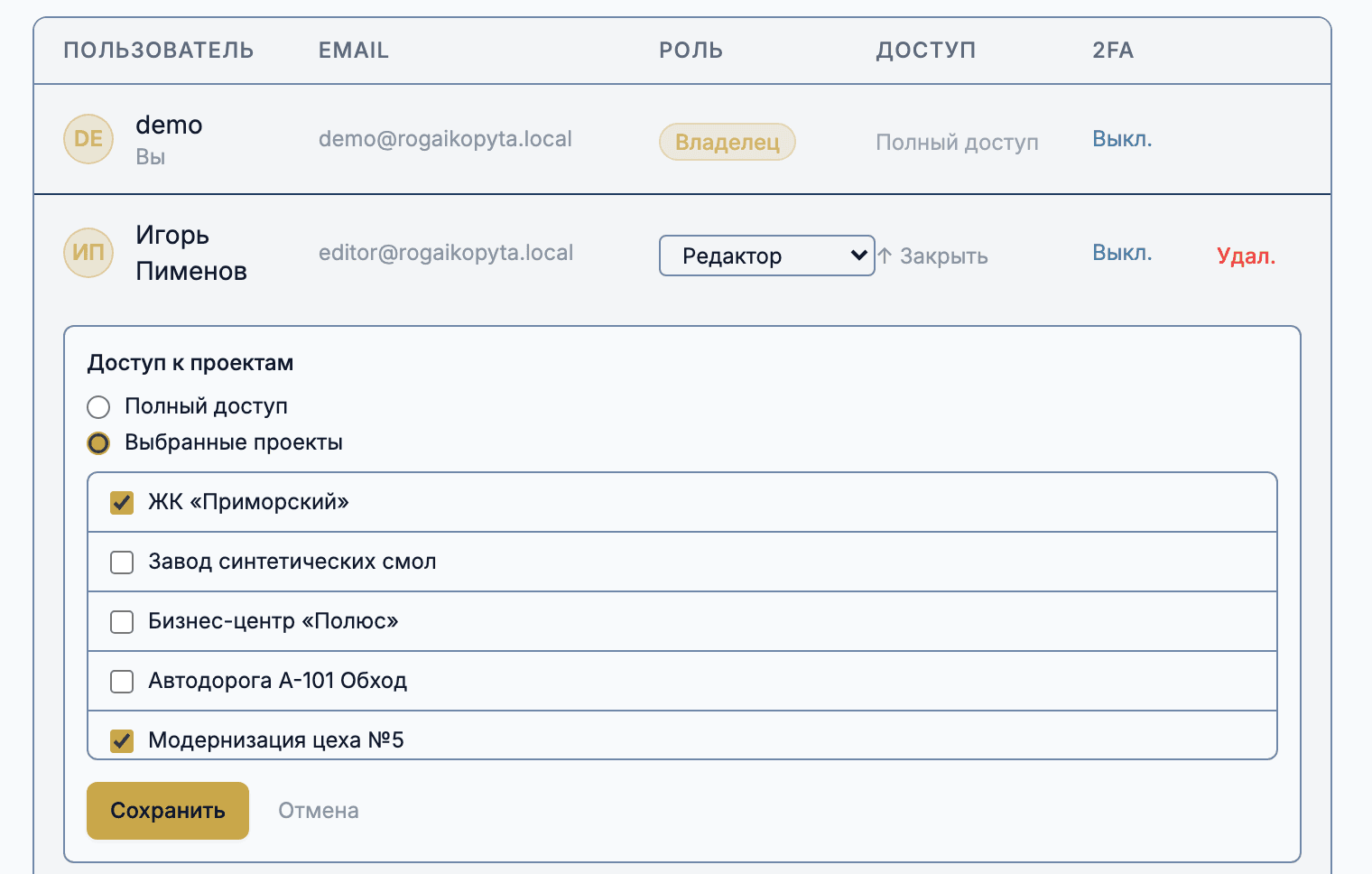Click the Роль column header
1372x874 pixels.
(691, 51)
